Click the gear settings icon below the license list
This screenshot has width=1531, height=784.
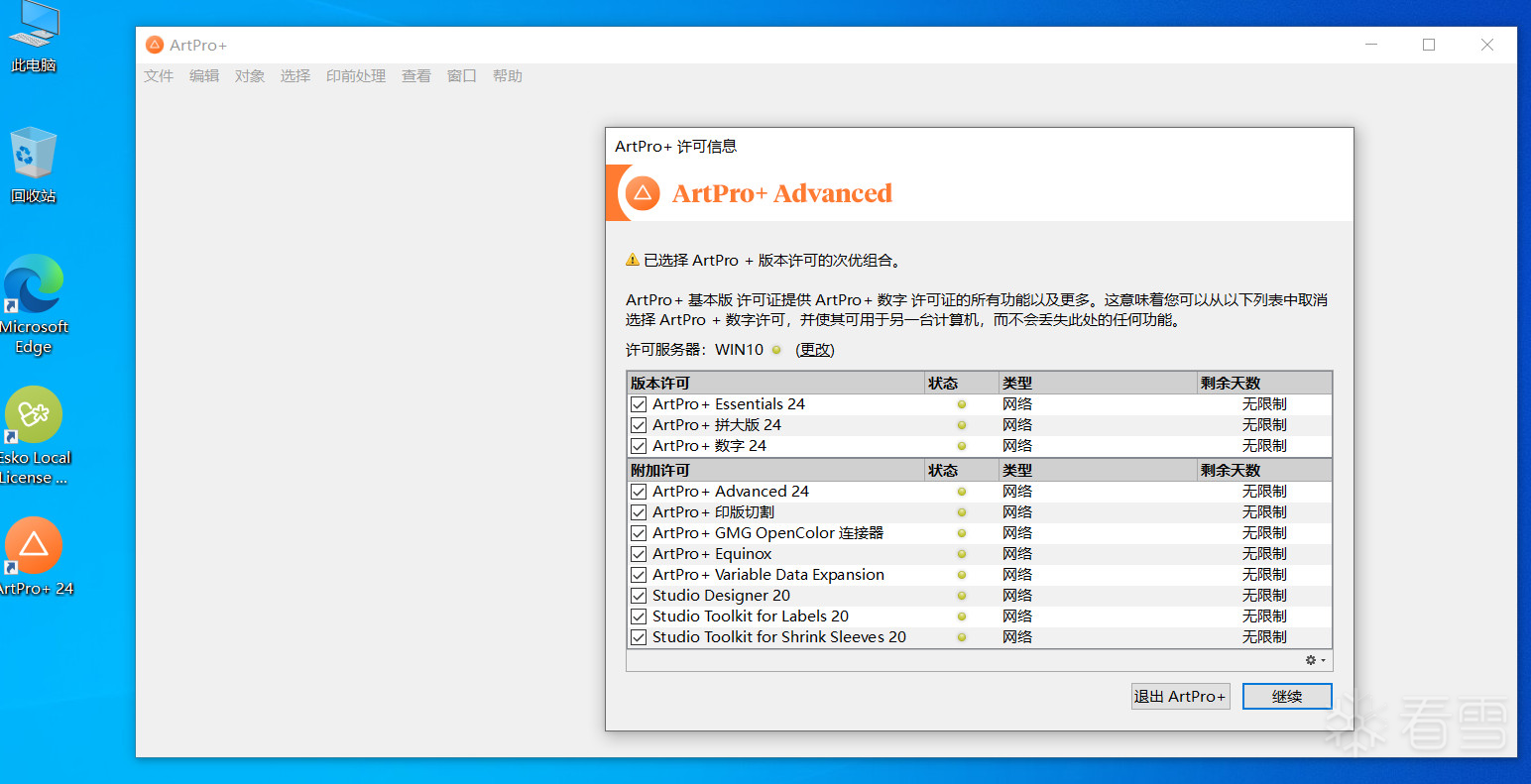(x=1315, y=660)
